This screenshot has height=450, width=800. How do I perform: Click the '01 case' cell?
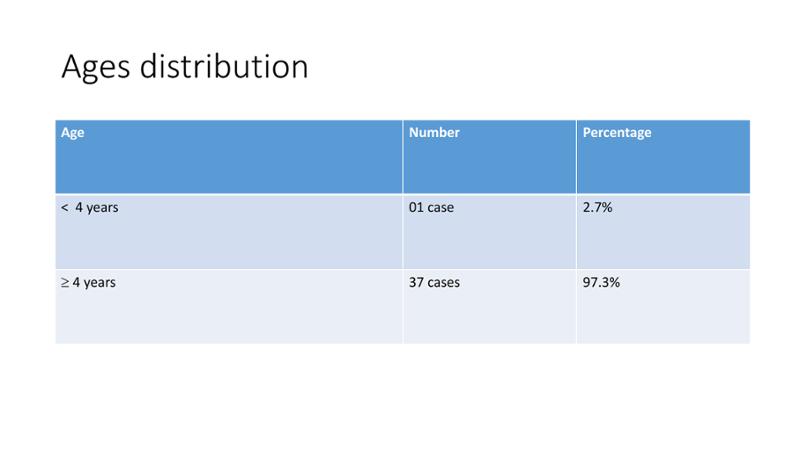(490, 232)
